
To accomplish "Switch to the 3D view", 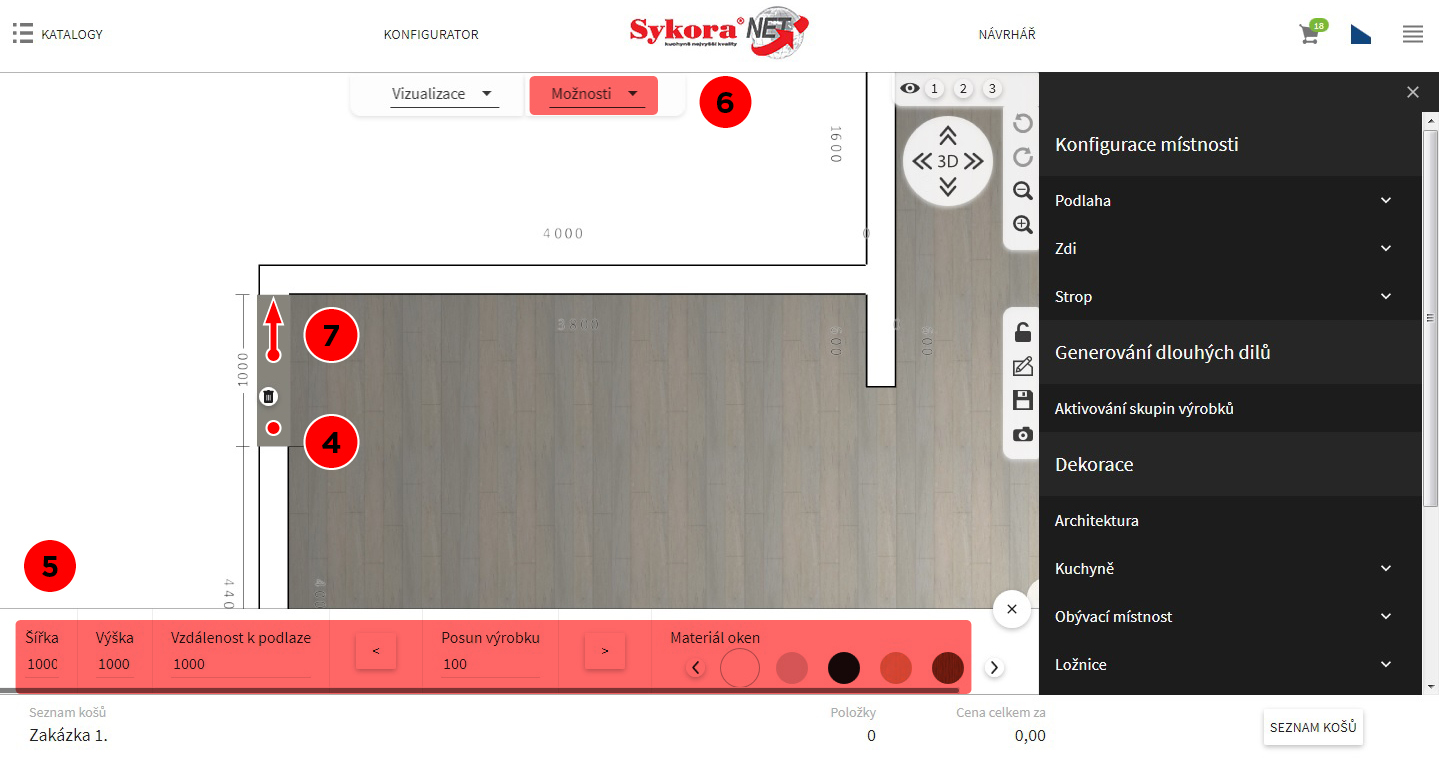I will pyautogui.click(x=947, y=161).
